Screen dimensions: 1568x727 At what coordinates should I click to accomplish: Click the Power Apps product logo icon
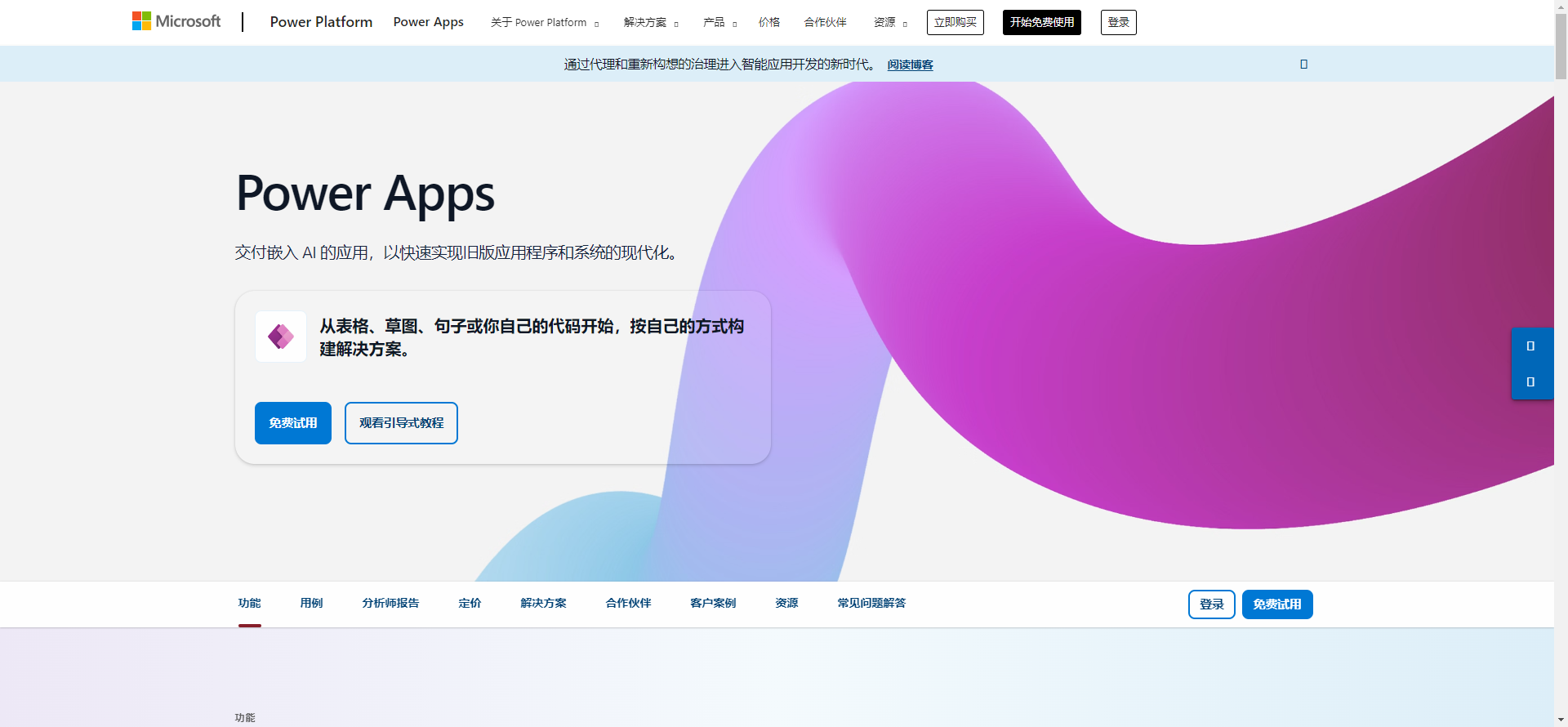pos(281,337)
